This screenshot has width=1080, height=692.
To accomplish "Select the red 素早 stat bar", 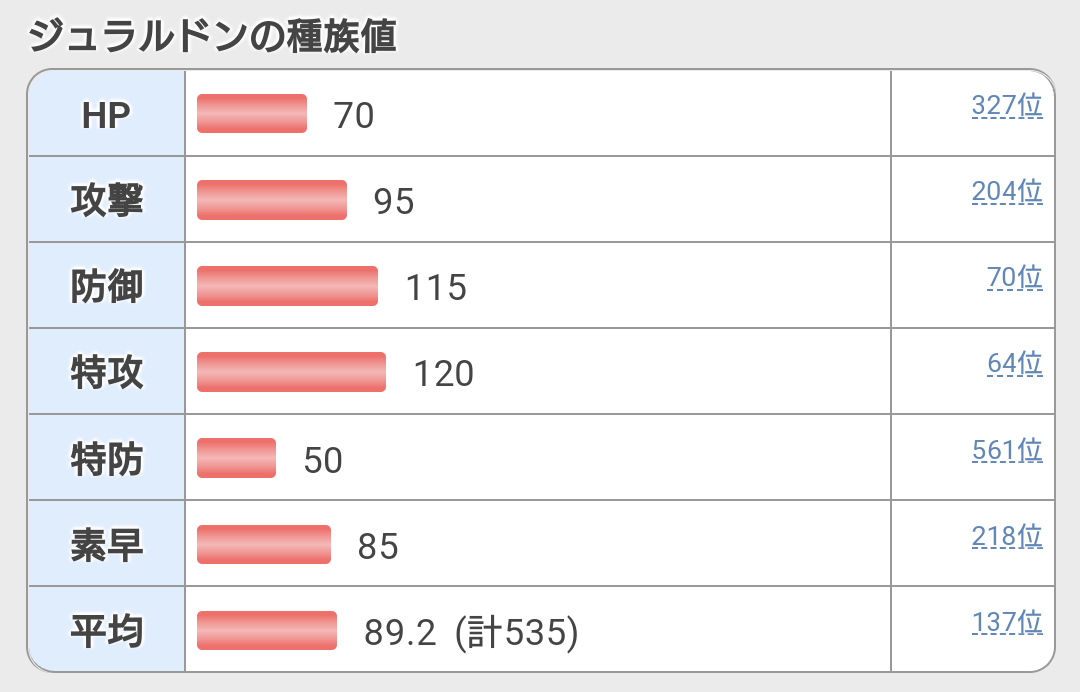I will 264,544.
